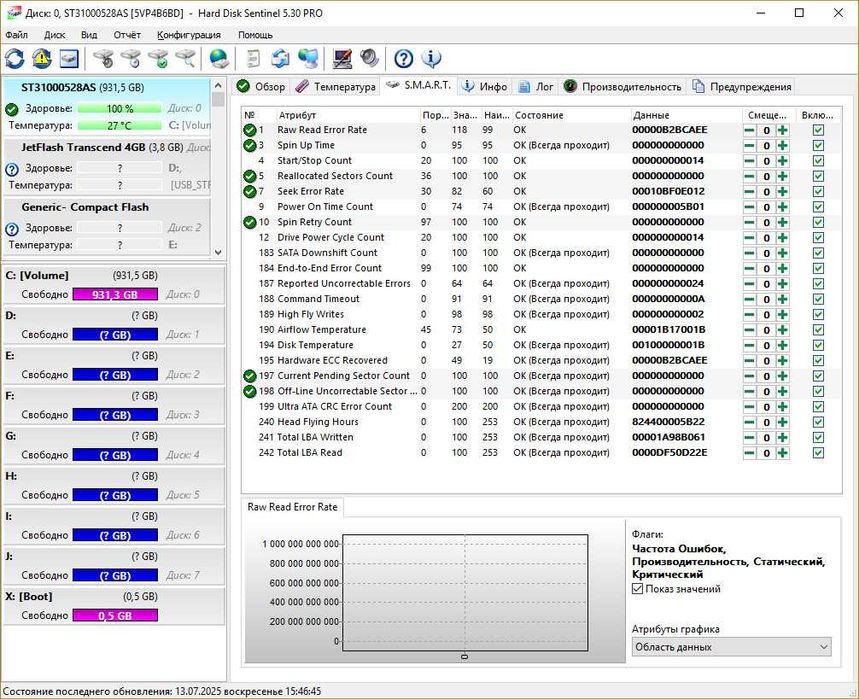Click the speaker icon in toolbar

tap(369, 58)
